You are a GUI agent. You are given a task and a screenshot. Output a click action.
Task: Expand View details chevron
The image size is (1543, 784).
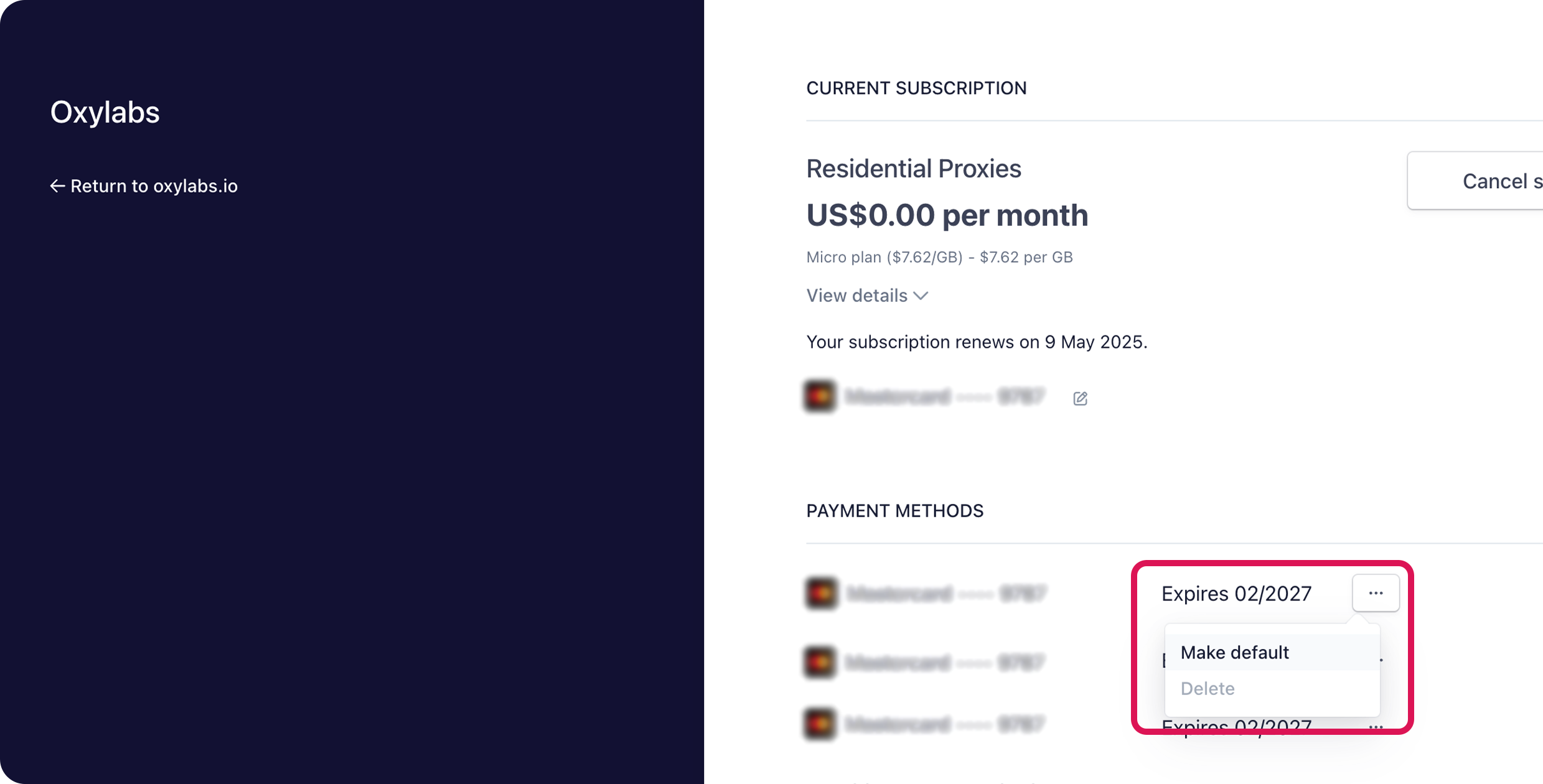921,296
